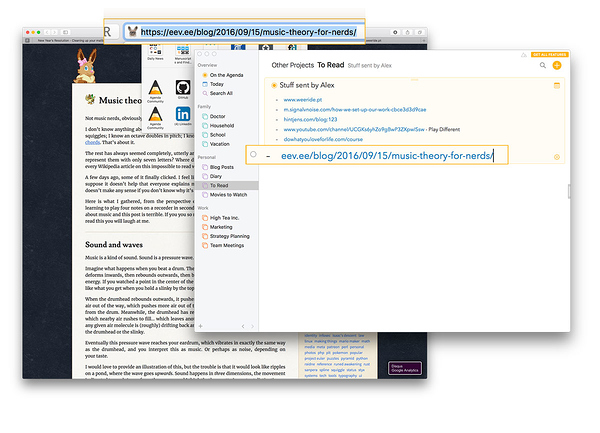Go forward using Agenda sidebar forward arrow
This screenshot has width=600, height=433.
(x=252, y=326)
